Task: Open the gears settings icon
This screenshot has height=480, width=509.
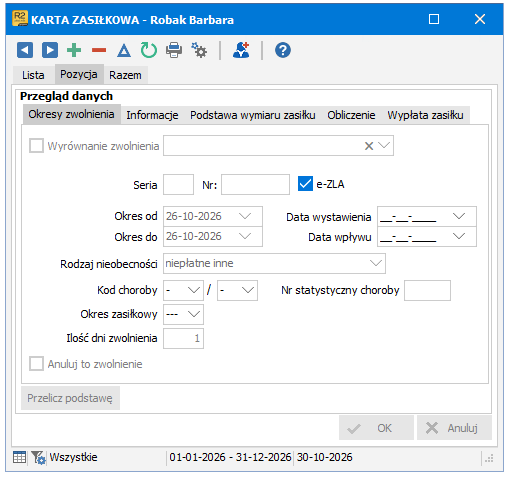Action: tap(199, 50)
